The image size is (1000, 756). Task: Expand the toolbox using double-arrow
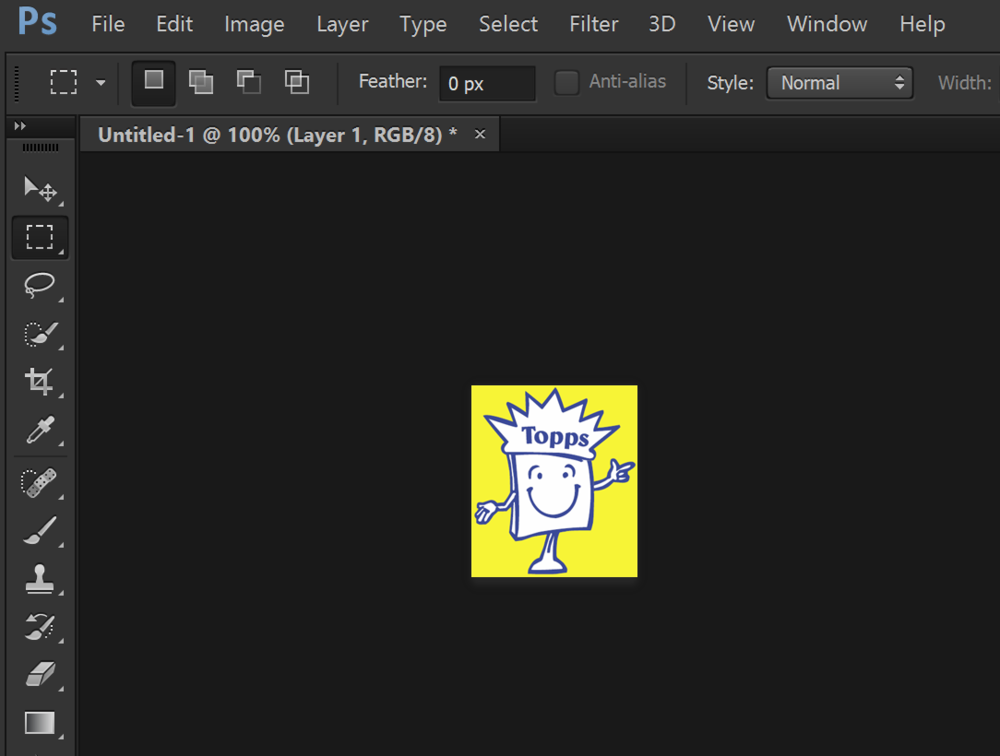[20, 126]
